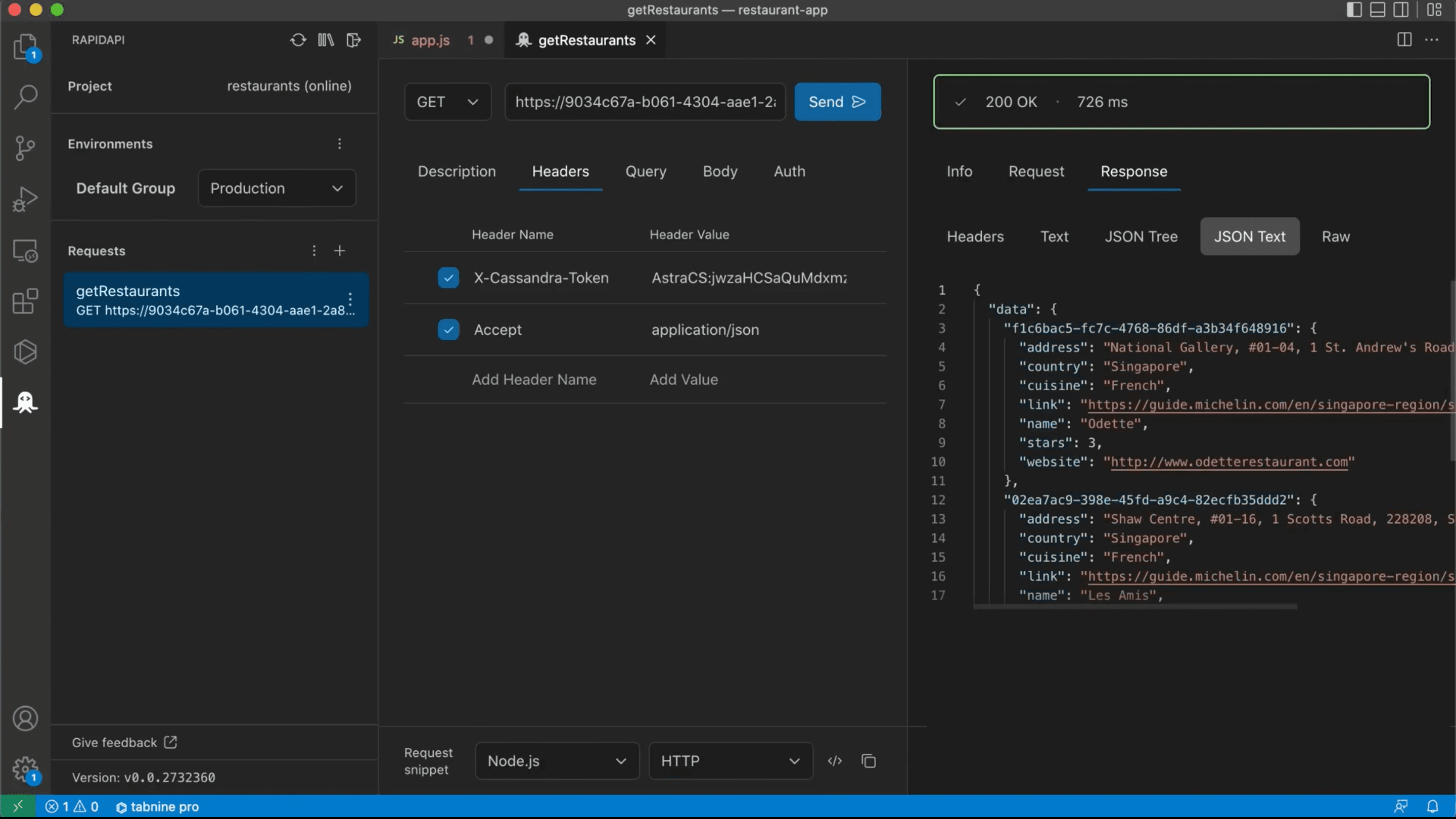Split the editor to the right
1456x819 pixels.
click(1404, 39)
